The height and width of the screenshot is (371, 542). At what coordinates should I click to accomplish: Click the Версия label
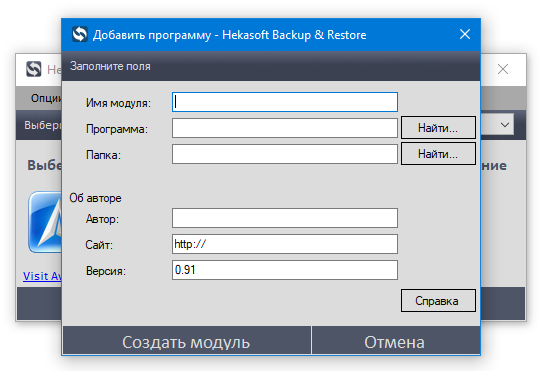coord(106,271)
